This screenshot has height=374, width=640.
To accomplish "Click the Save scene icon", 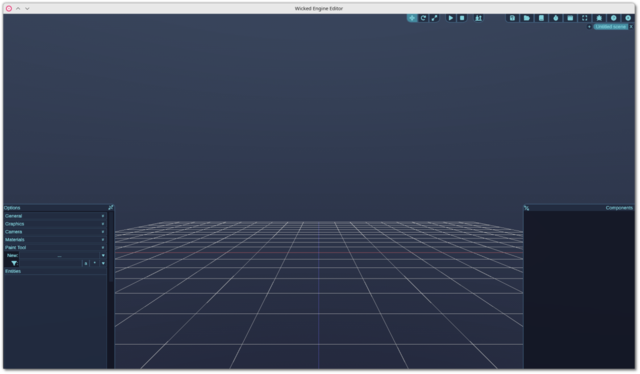I will point(512,18).
